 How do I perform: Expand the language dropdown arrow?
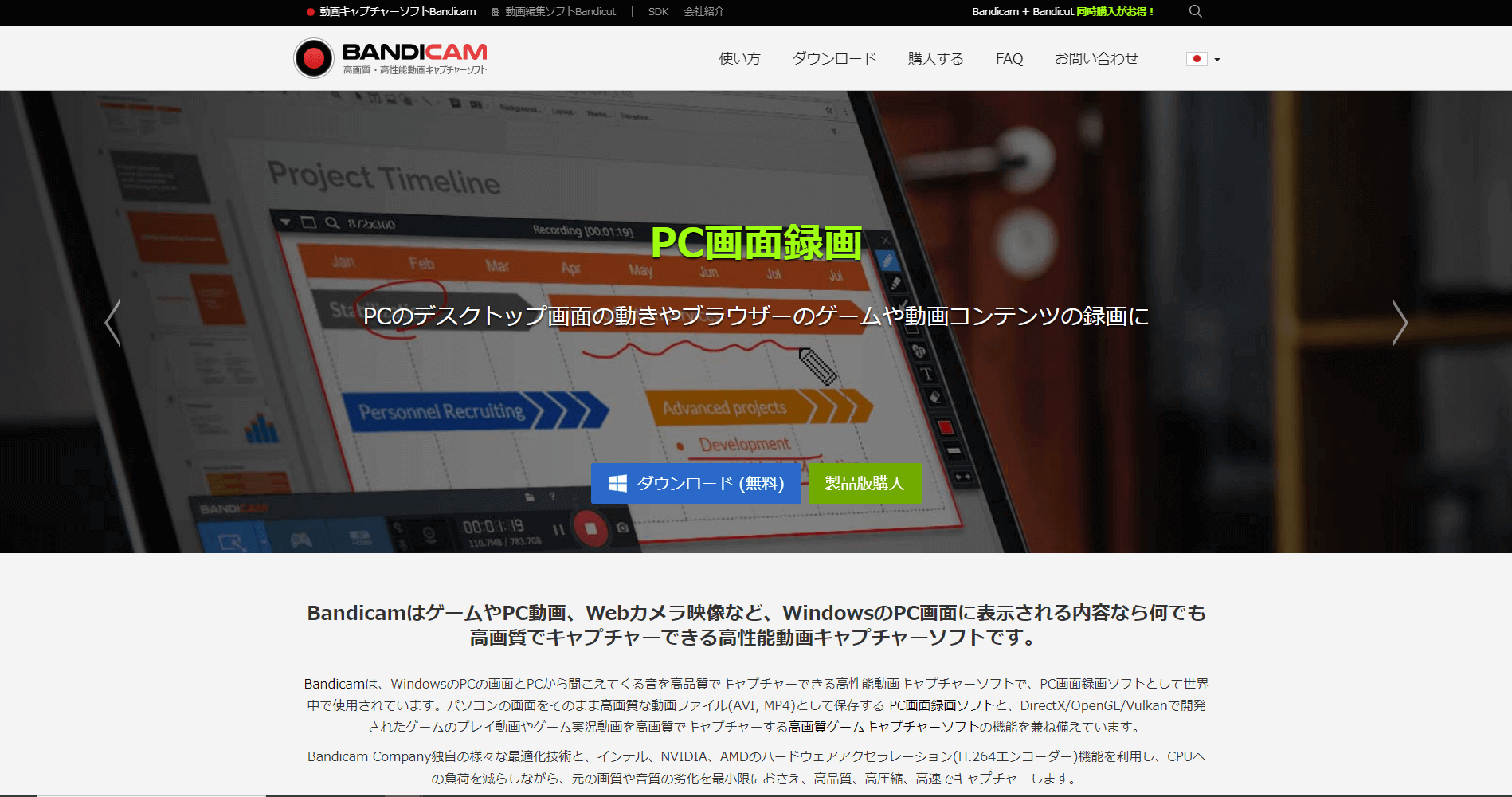[1217, 60]
